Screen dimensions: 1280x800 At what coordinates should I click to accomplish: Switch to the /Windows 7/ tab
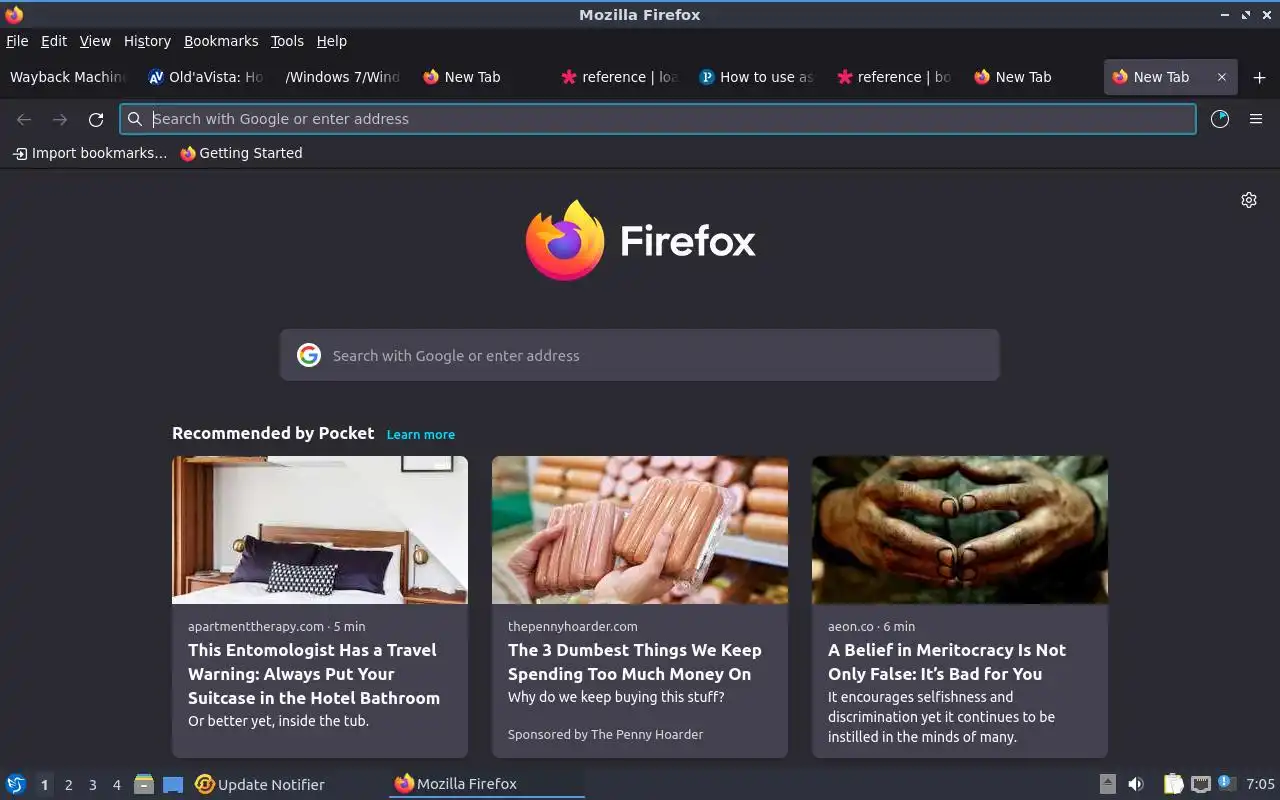342,77
